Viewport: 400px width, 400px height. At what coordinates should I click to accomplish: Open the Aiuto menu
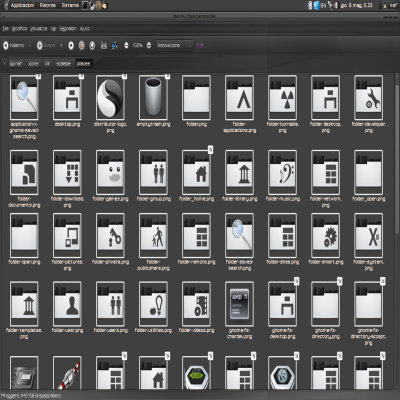pos(85,29)
